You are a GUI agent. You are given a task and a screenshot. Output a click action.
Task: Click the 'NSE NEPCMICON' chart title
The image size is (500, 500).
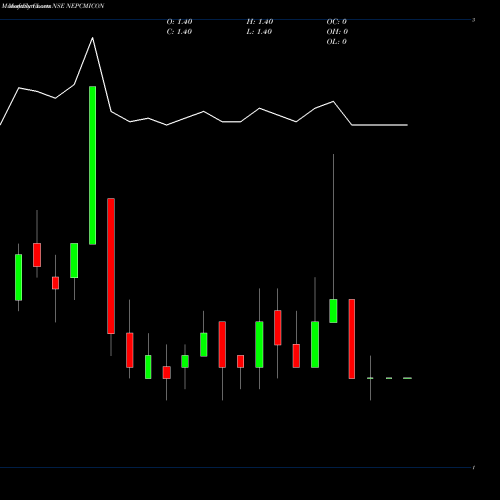point(78,6)
